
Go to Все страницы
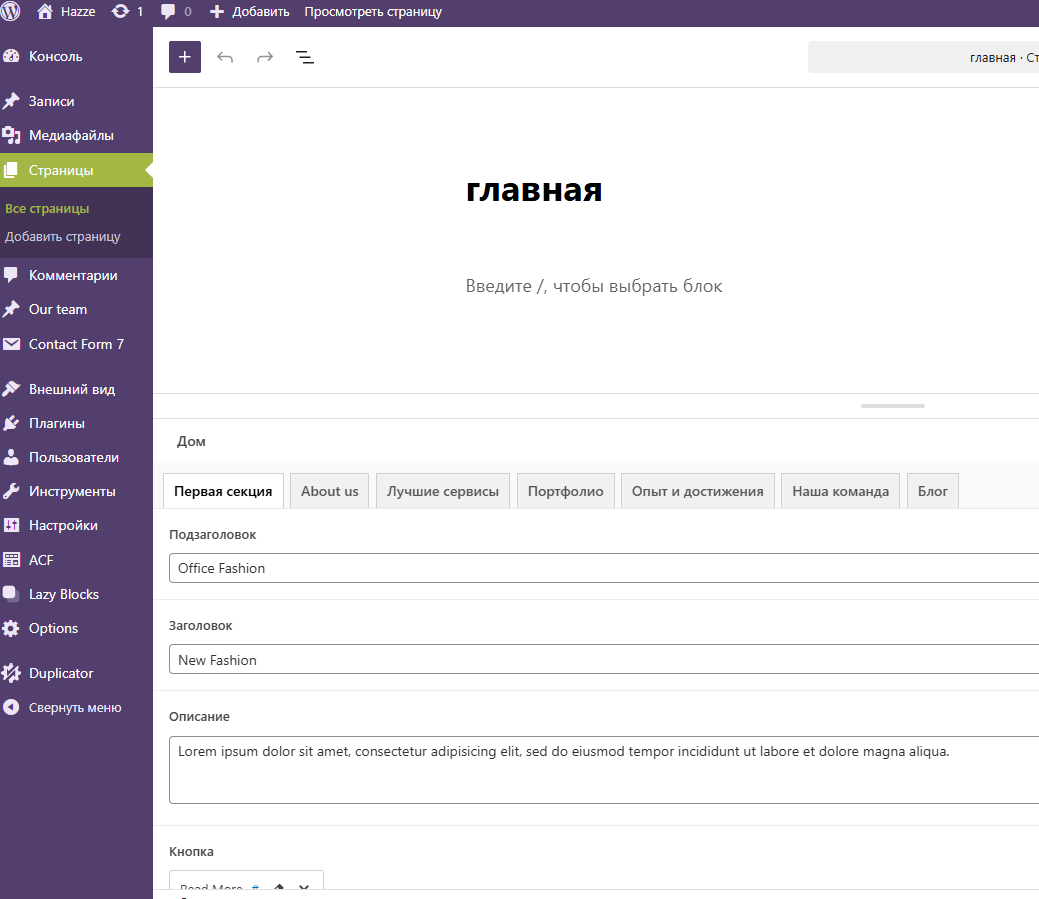[x=47, y=208]
